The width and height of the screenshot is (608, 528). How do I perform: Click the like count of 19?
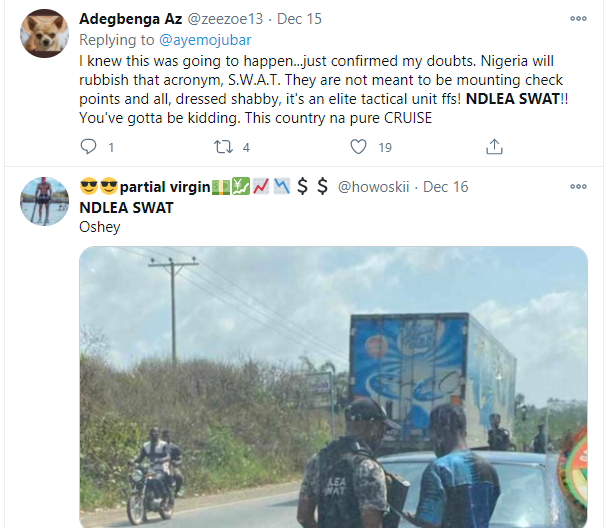(385, 147)
